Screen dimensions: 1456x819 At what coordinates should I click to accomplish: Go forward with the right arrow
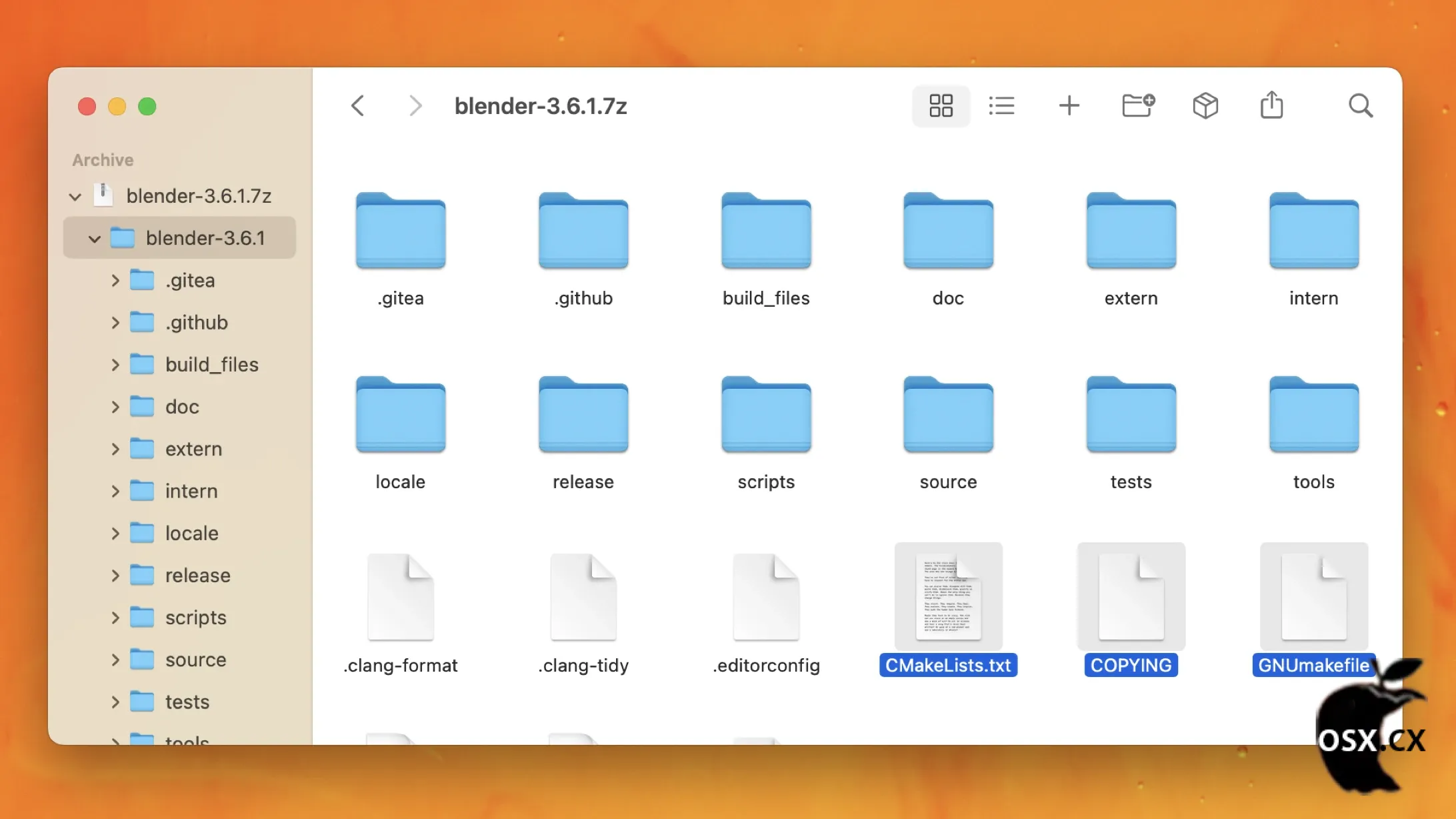[x=415, y=105]
